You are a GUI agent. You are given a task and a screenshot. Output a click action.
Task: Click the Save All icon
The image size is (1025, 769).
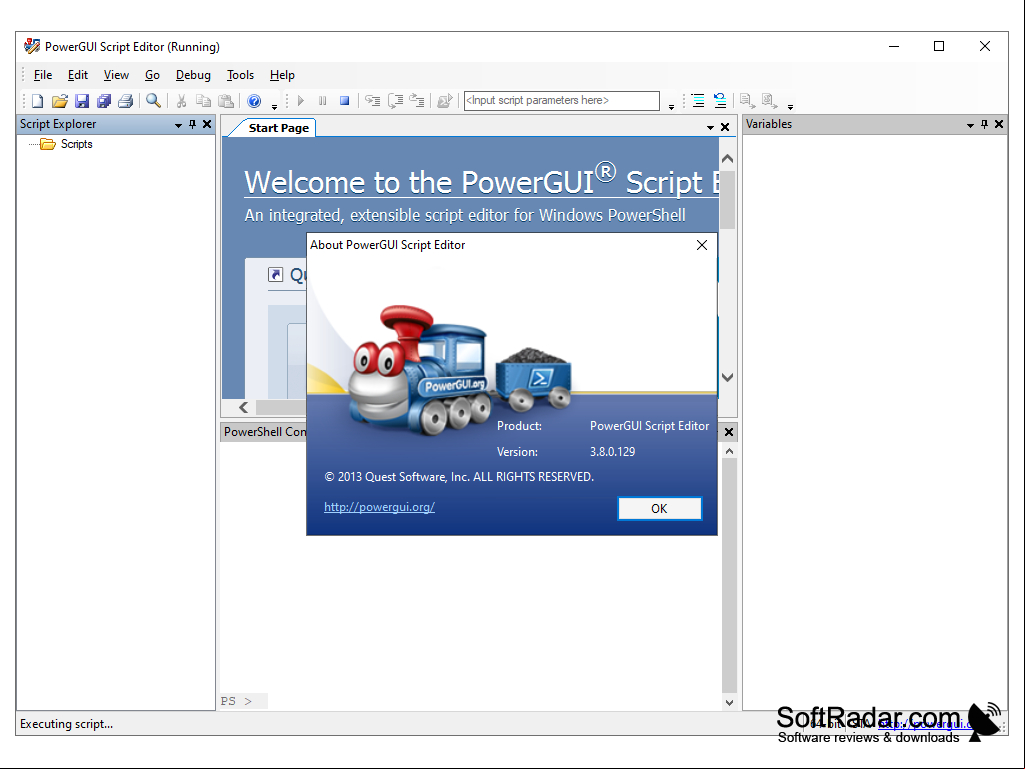103,101
